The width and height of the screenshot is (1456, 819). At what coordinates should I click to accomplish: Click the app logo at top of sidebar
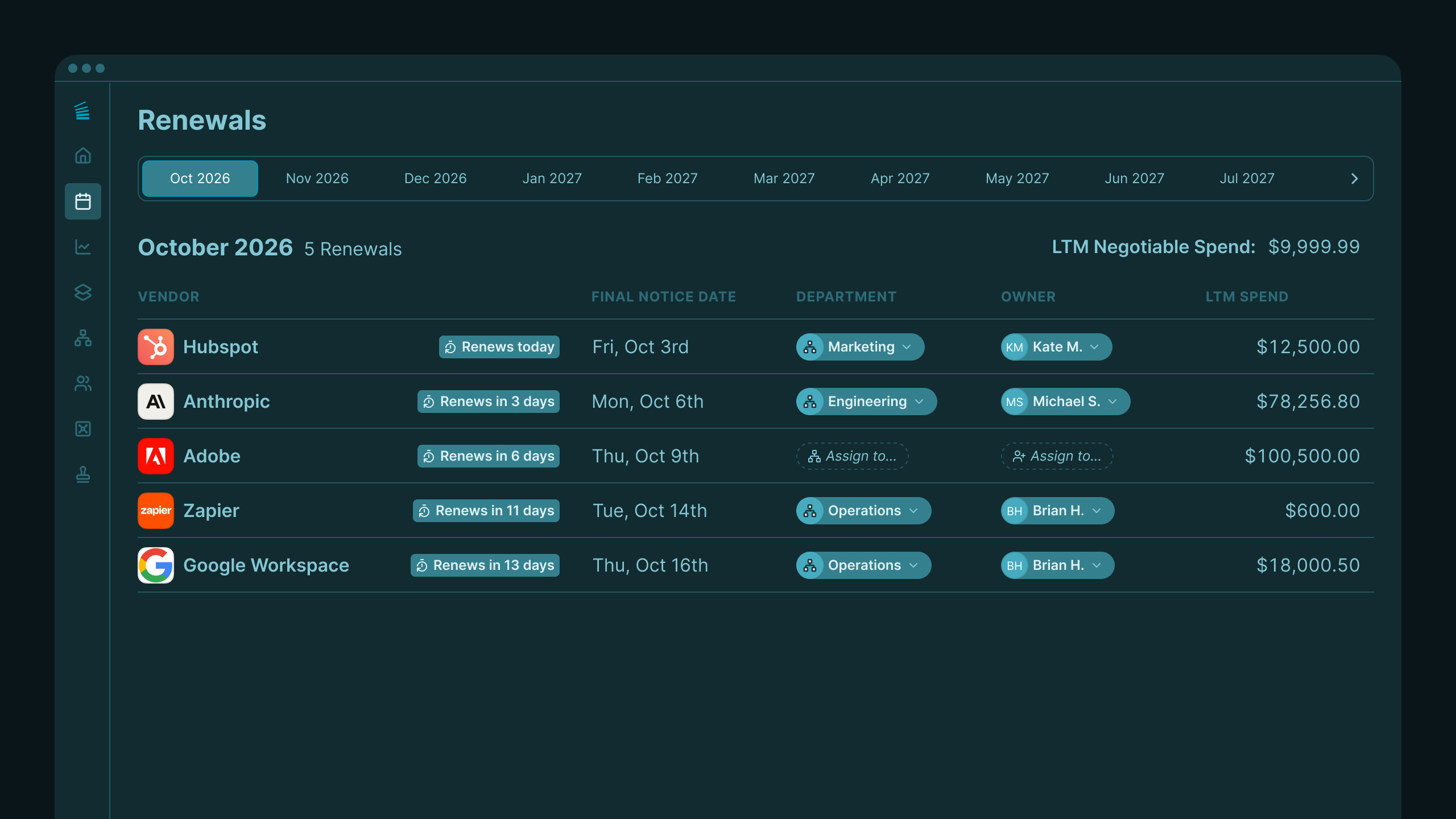pyautogui.click(x=82, y=110)
